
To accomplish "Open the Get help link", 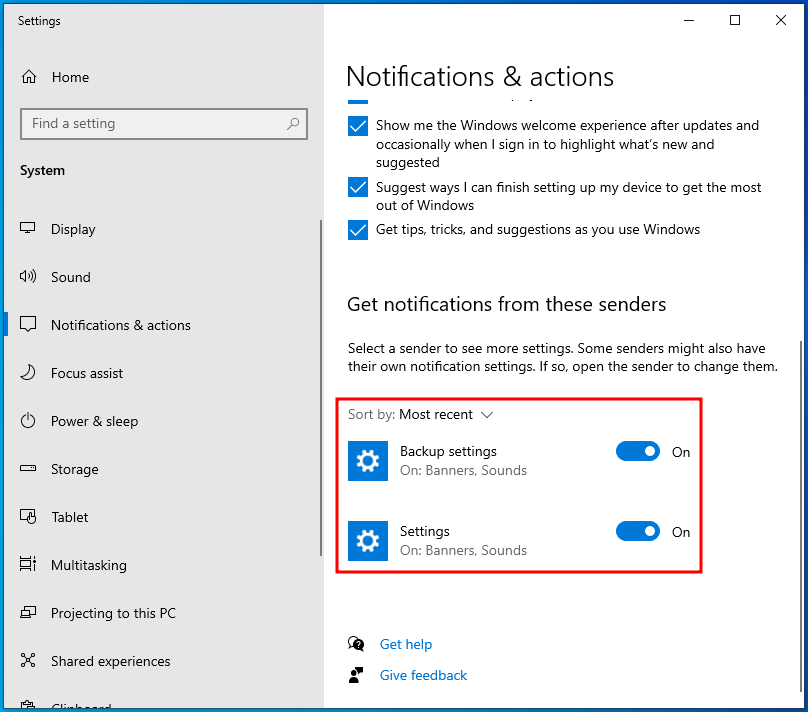I will tap(406, 645).
